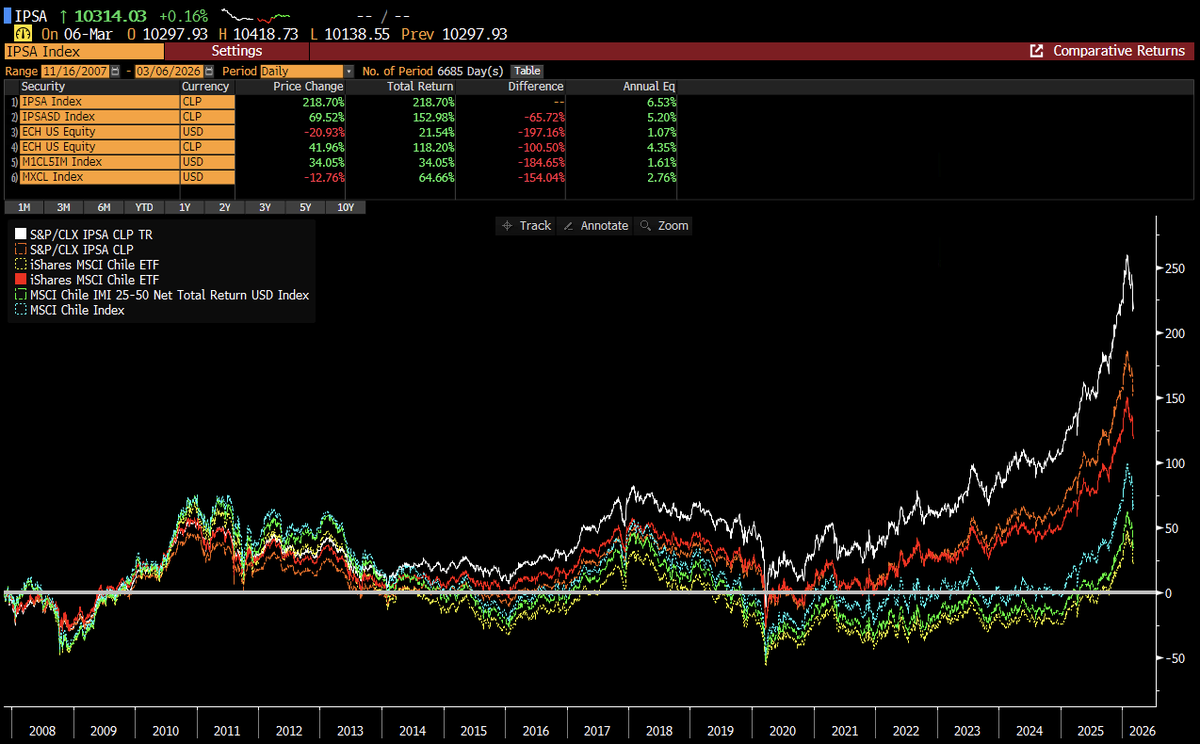The image size is (1200, 744).
Task: Sort by the Difference column header
Action: tap(534, 87)
